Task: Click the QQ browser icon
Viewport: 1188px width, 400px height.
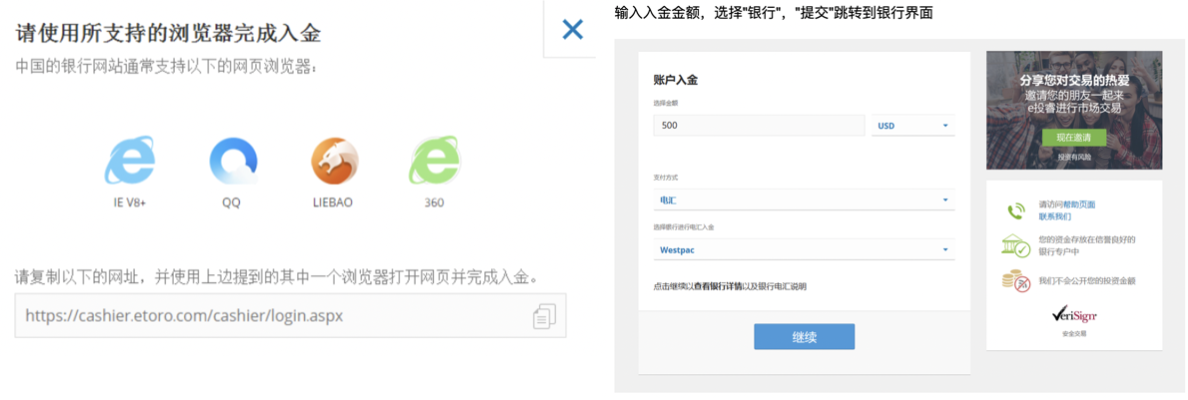Action: 233,161
